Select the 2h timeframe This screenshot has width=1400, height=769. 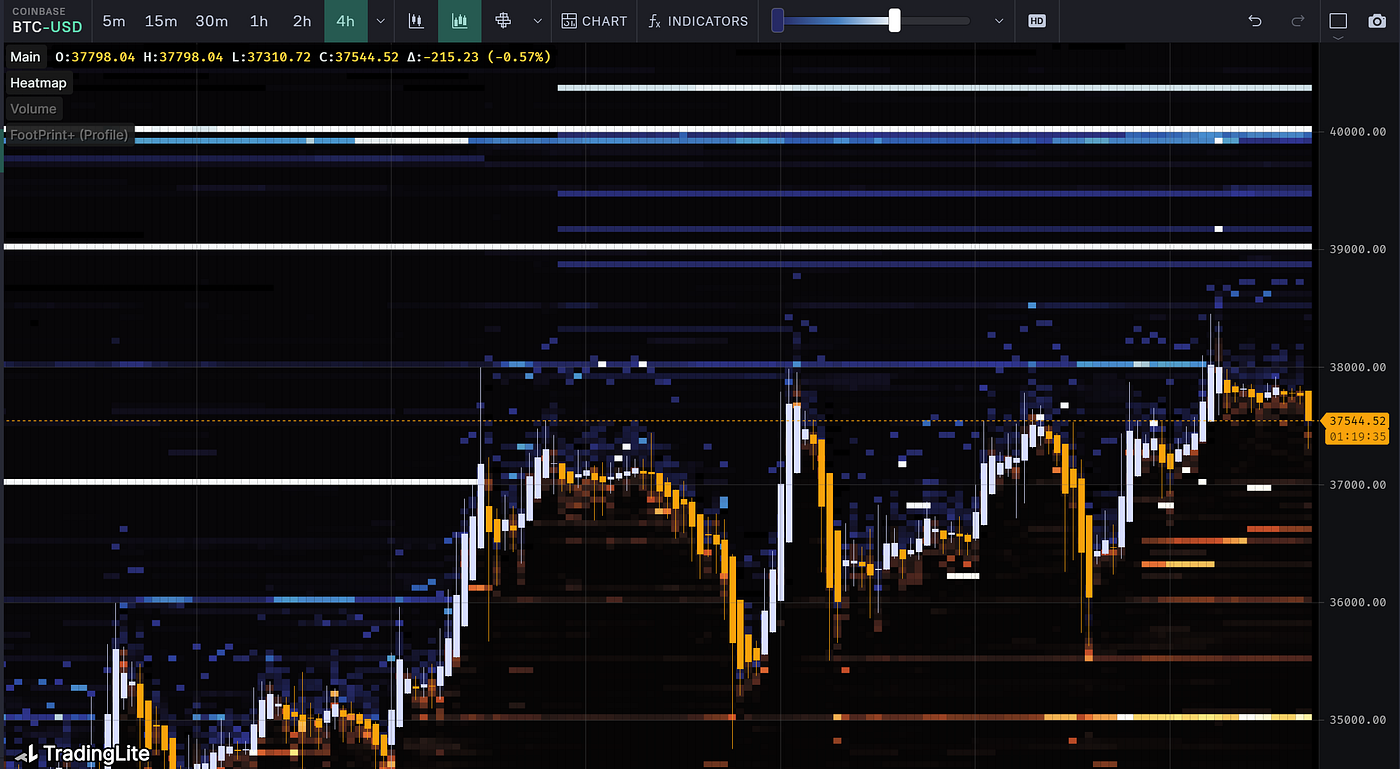(302, 20)
